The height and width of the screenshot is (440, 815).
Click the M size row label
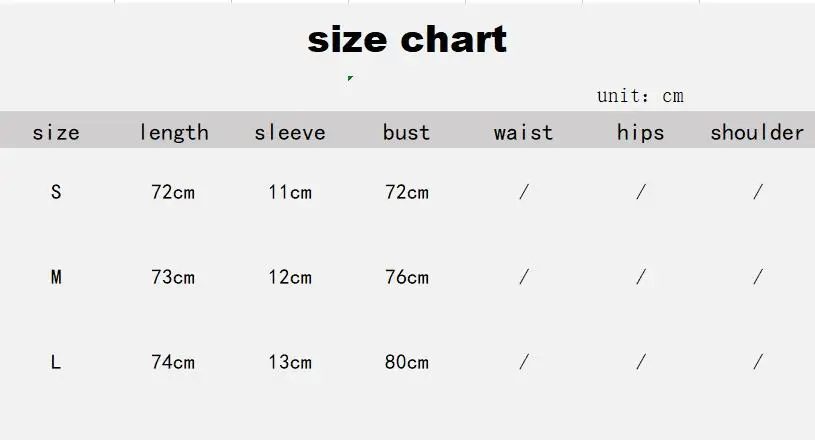(x=56, y=277)
